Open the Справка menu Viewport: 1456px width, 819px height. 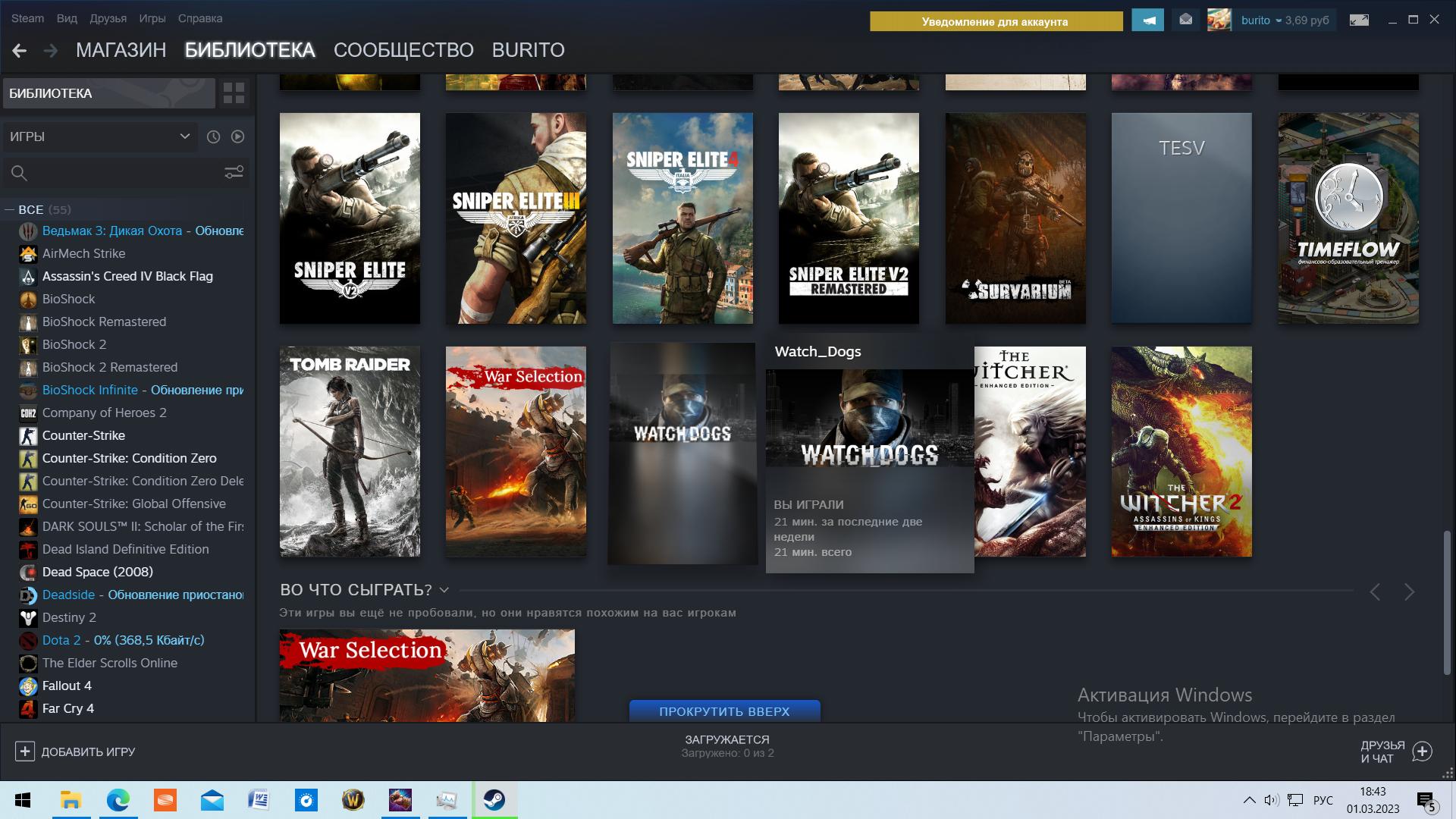click(200, 18)
